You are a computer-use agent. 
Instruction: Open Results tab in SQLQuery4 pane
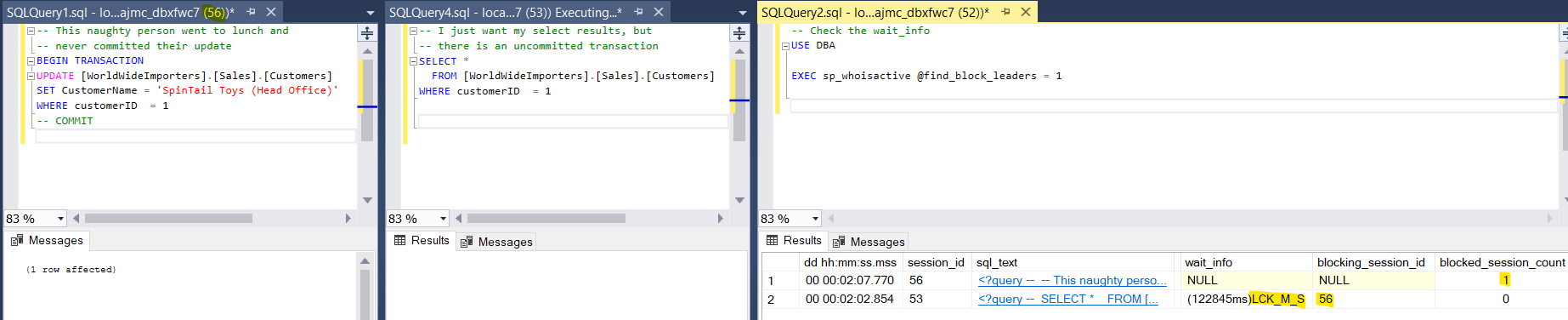422,241
